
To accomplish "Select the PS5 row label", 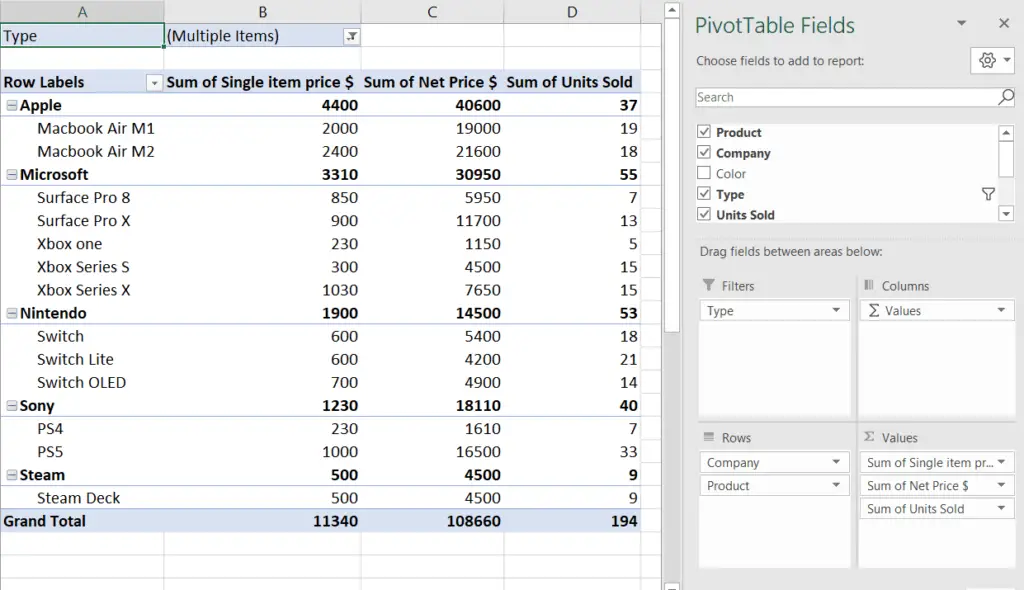I will point(50,452).
